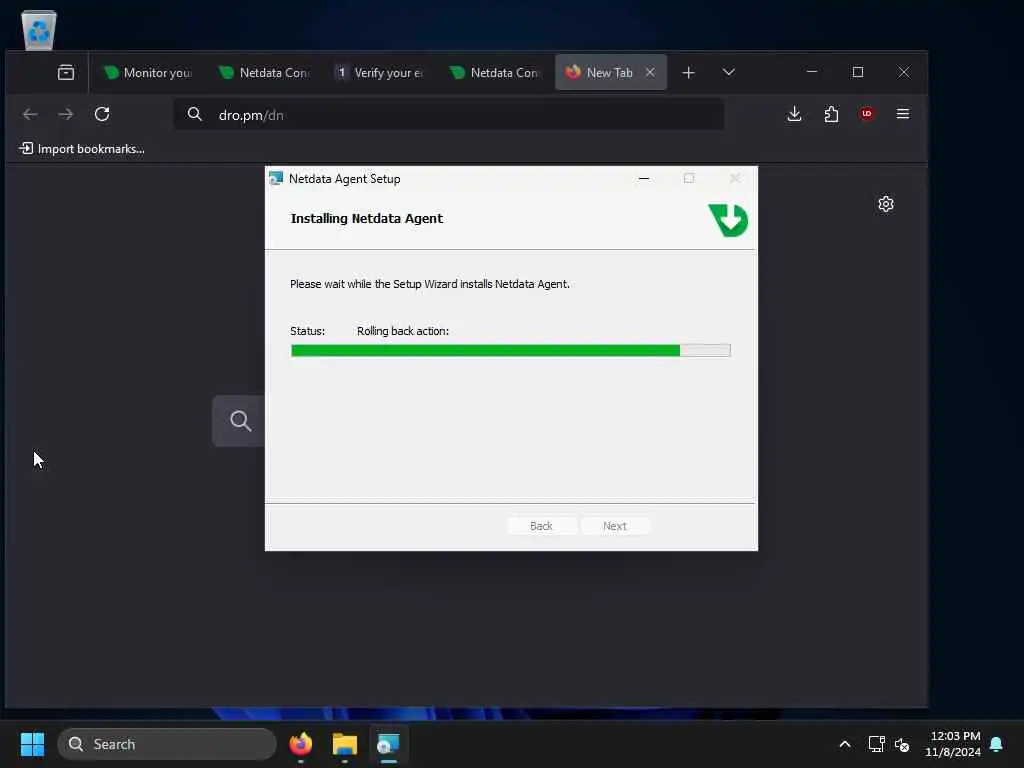Image resolution: width=1024 pixels, height=768 pixels.
Task: Reload the current page
Action: pos(102,114)
